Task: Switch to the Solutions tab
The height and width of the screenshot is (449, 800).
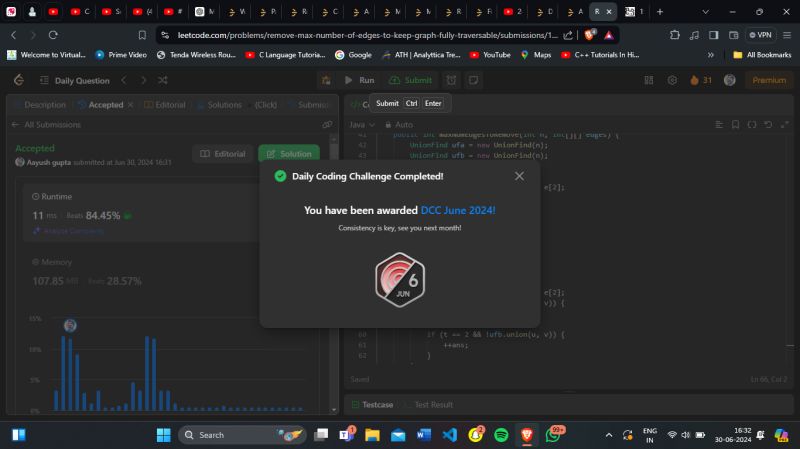Action: tap(220, 105)
